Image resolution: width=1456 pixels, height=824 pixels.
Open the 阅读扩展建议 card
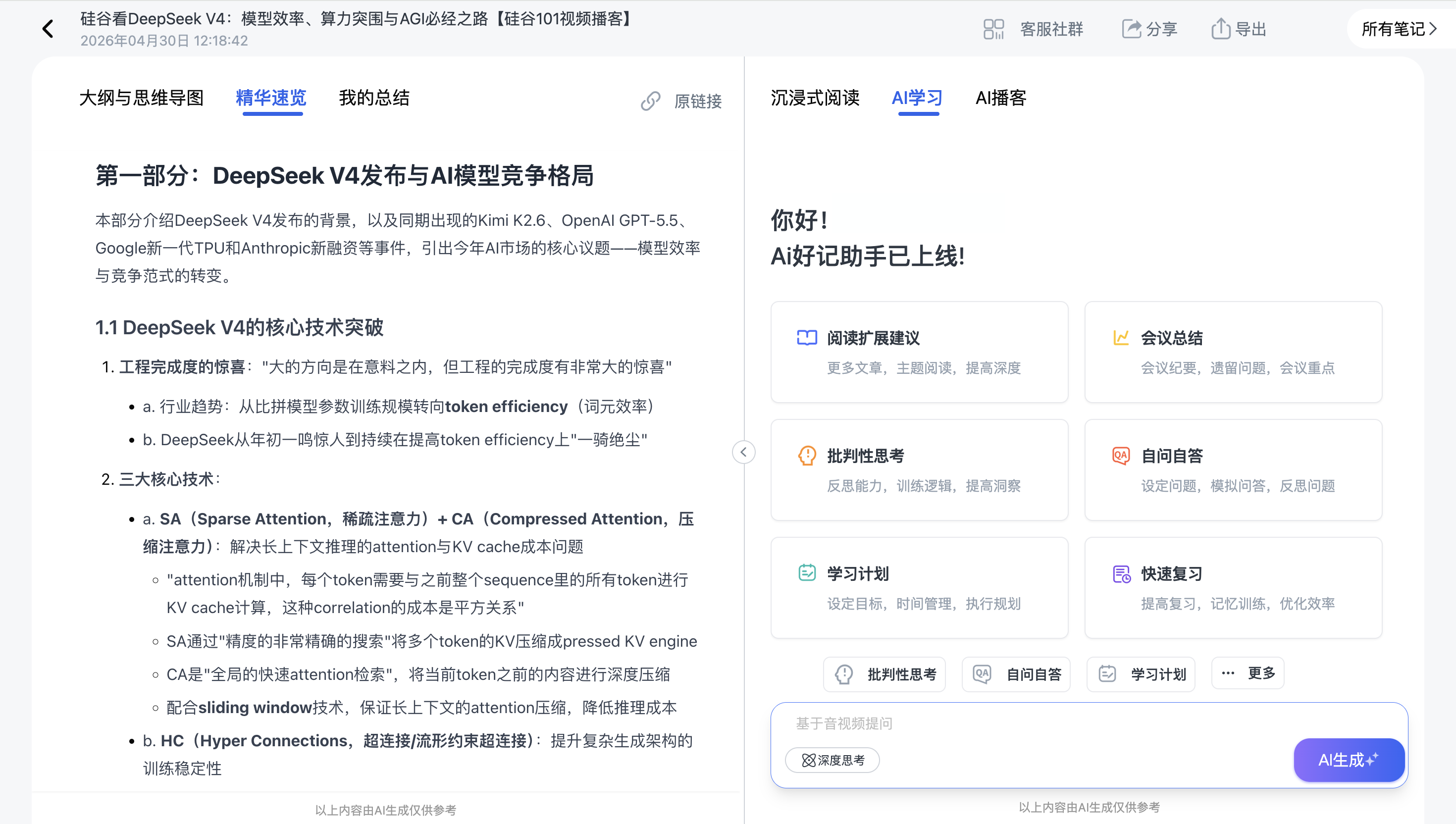(x=920, y=352)
